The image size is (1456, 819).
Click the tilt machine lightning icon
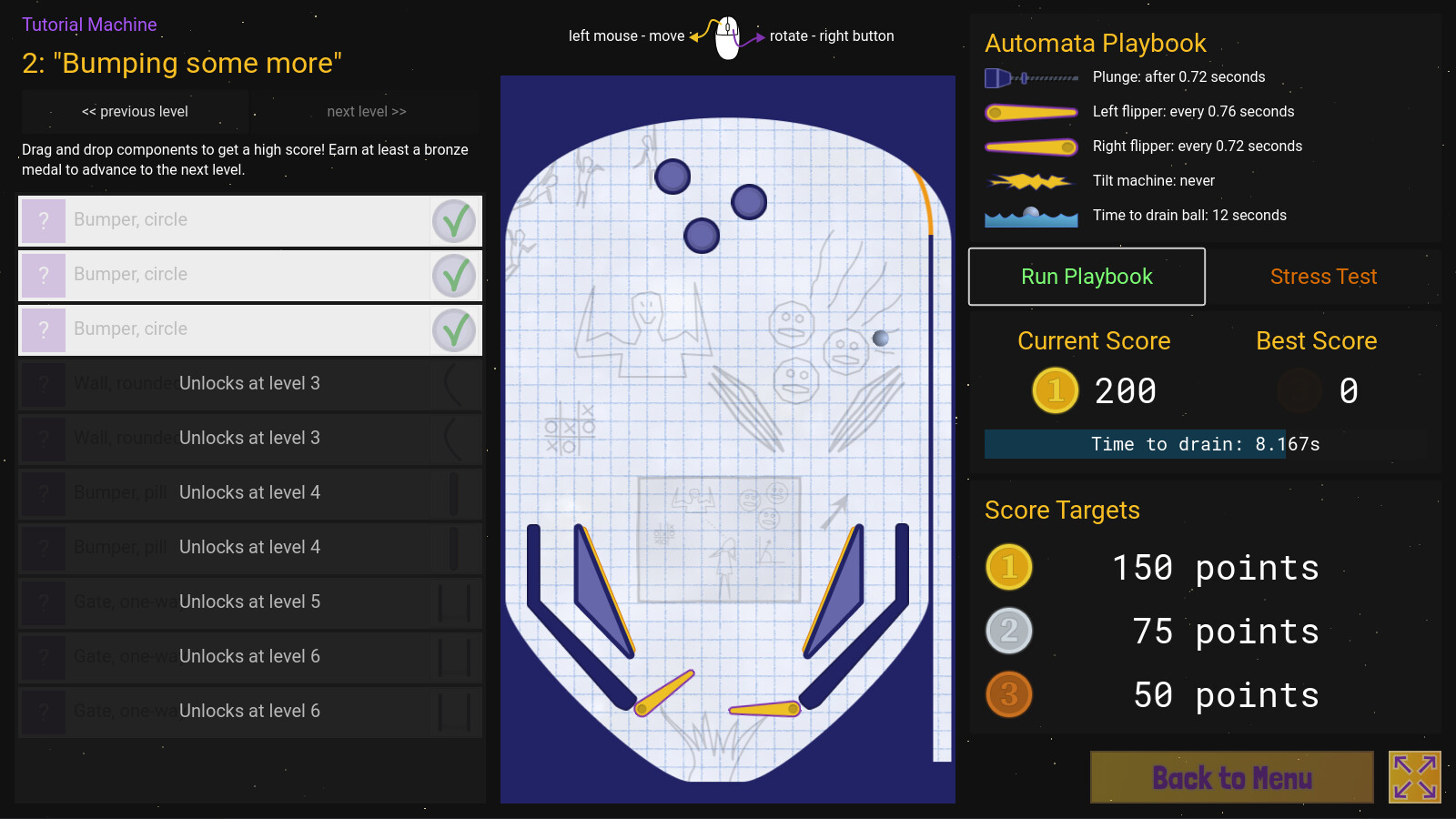[x=1031, y=180]
